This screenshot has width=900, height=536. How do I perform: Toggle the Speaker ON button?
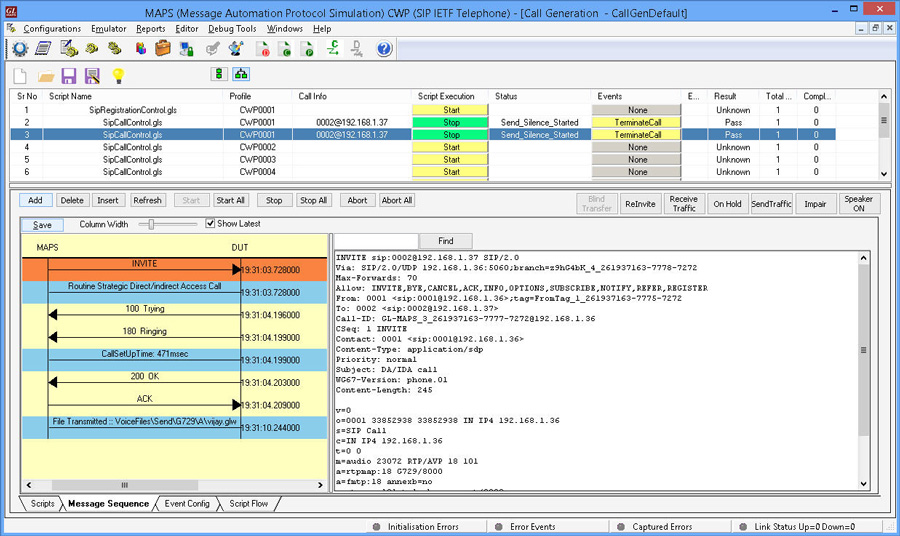pos(858,204)
